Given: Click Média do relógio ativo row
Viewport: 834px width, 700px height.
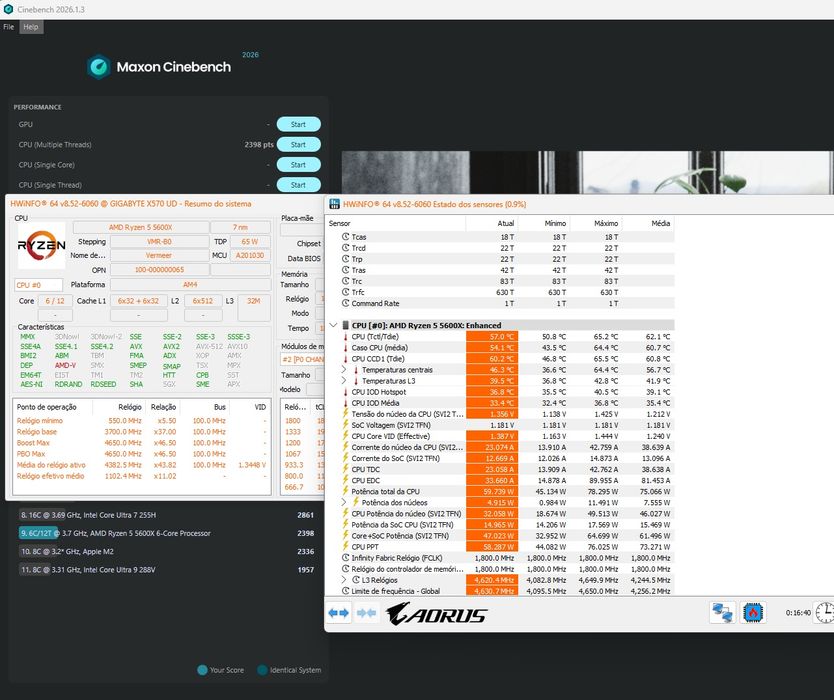Looking at the screenshot, I should tap(141, 465).
